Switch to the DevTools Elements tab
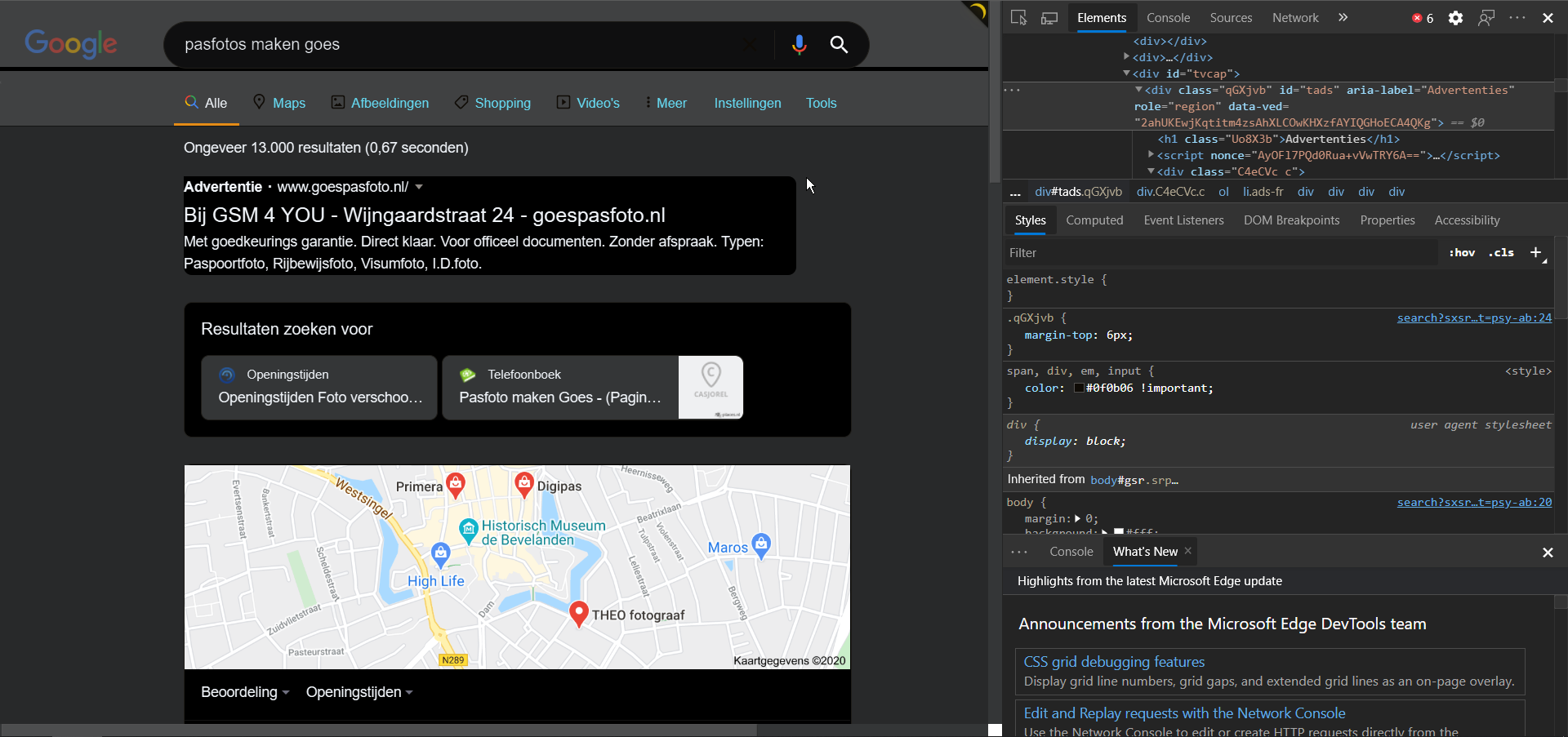Image resolution: width=1568 pixels, height=737 pixels. [x=1102, y=18]
